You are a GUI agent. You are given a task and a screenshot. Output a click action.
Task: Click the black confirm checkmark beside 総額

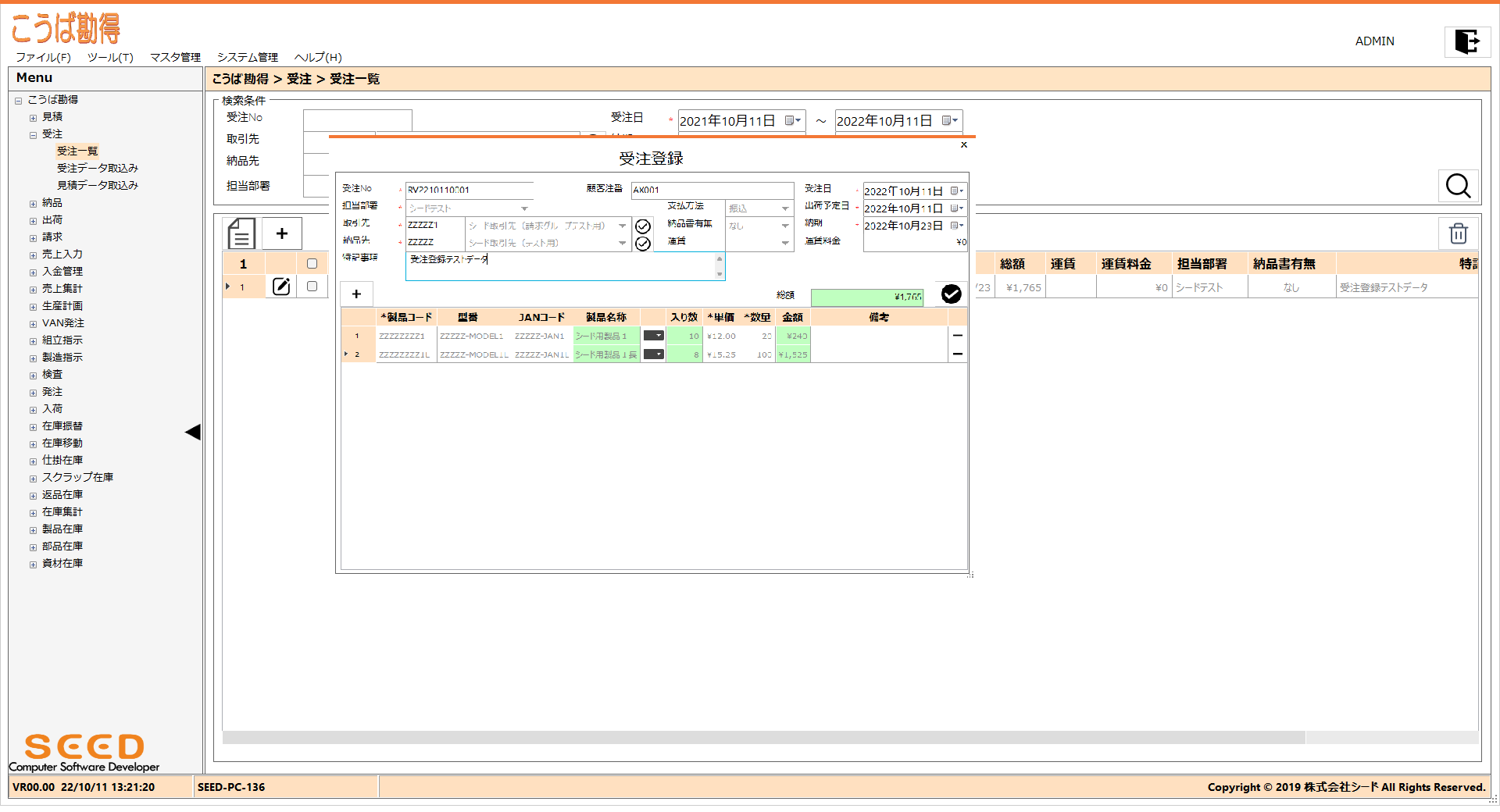tap(951, 294)
